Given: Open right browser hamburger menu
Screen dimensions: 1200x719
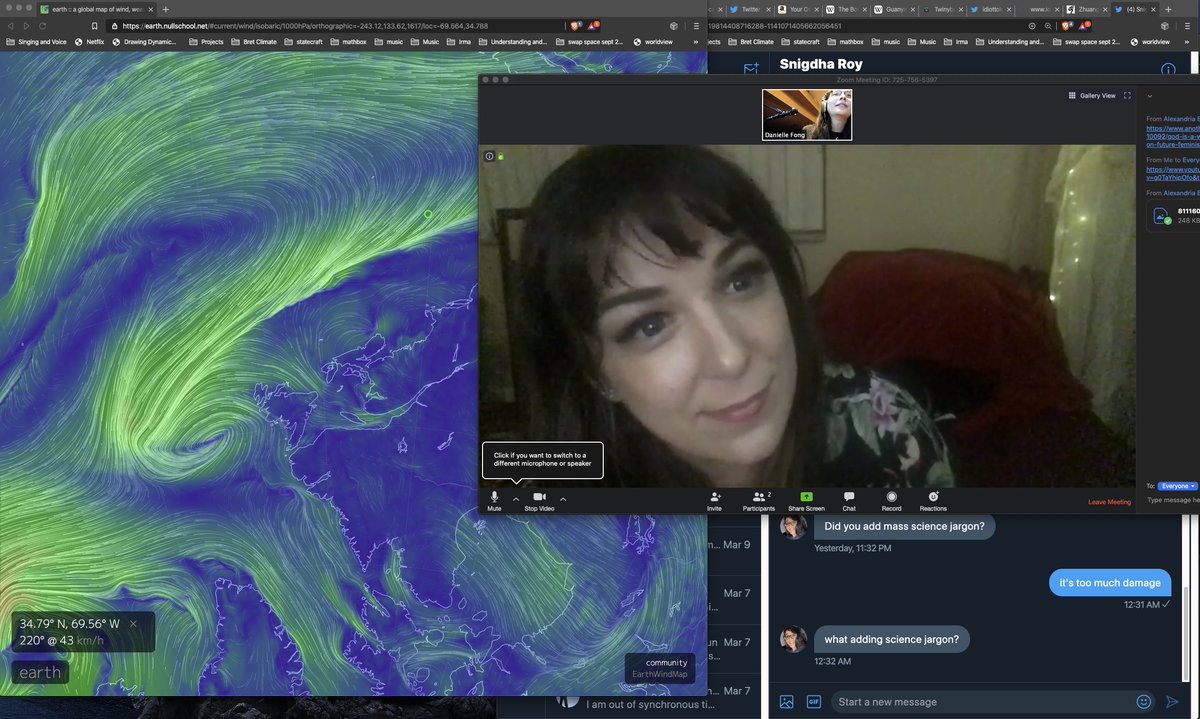Looking at the screenshot, I should click(1189, 26).
